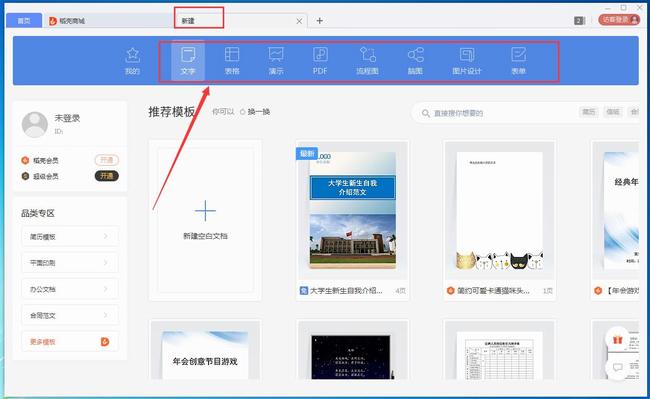Click 开通 for 超级会员

click(107, 176)
